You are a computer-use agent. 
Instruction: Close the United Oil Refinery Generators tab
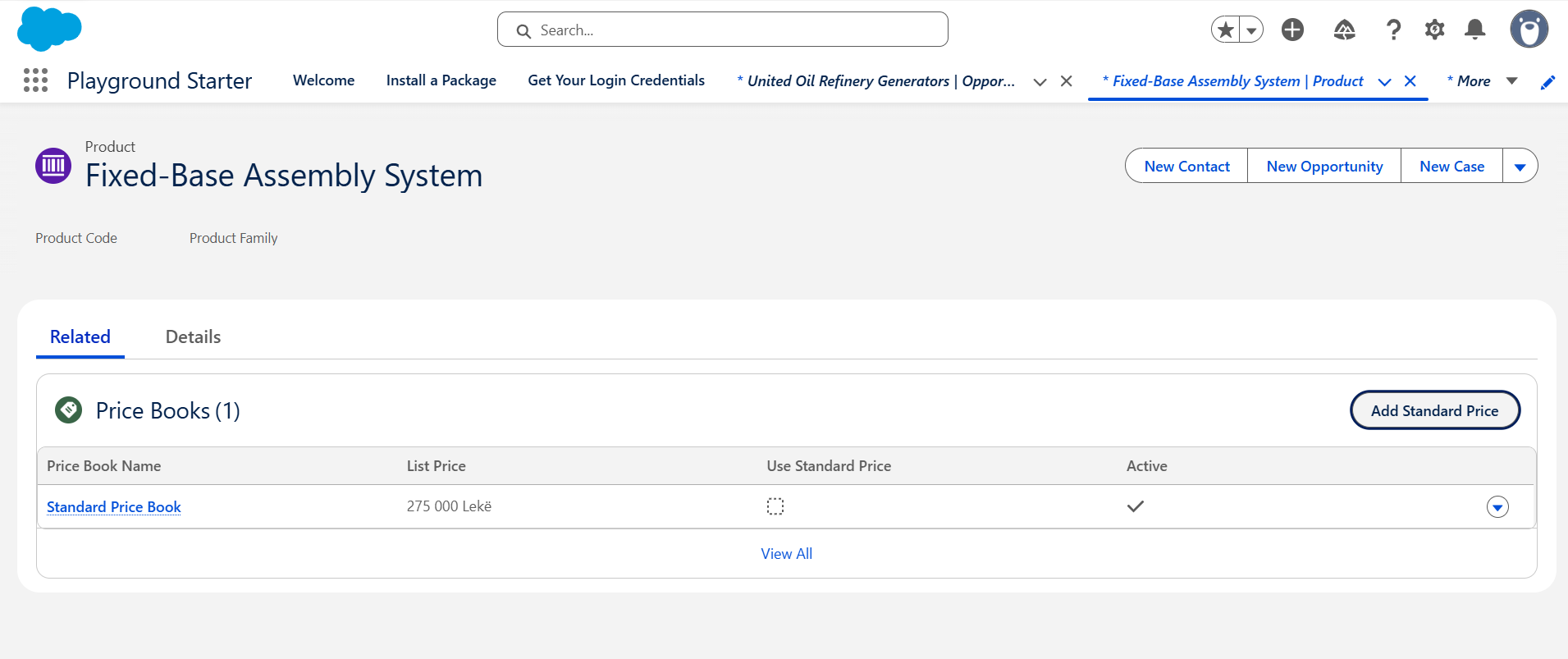pyautogui.click(x=1067, y=81)
